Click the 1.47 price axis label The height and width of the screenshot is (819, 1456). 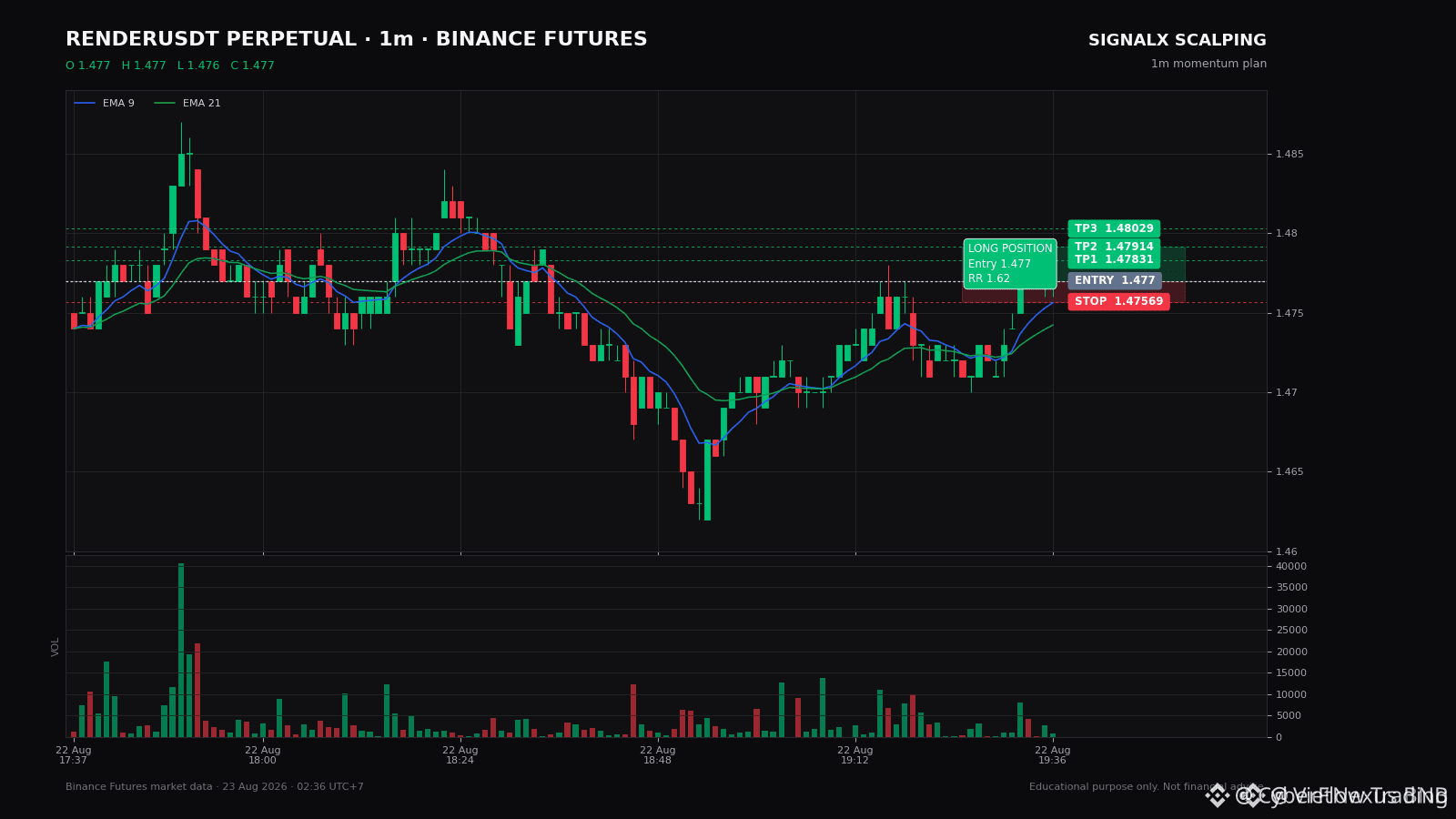1287,393
